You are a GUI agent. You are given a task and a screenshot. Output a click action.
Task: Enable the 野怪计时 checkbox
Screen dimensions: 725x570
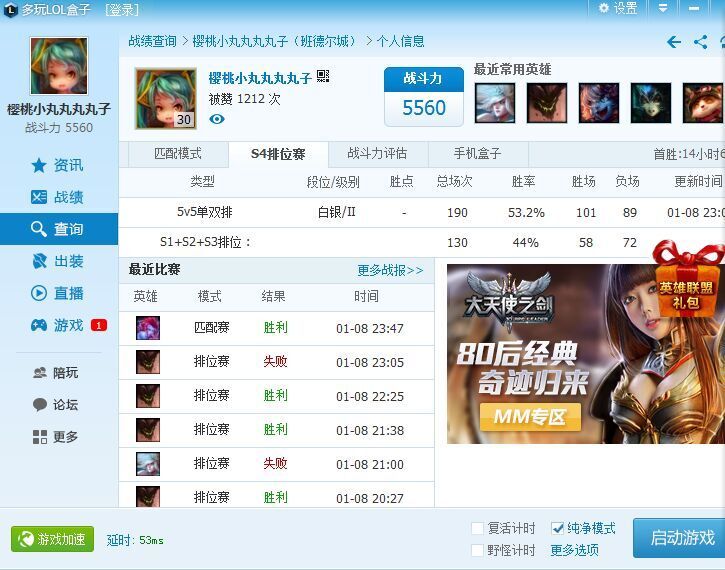pos(477,550)
